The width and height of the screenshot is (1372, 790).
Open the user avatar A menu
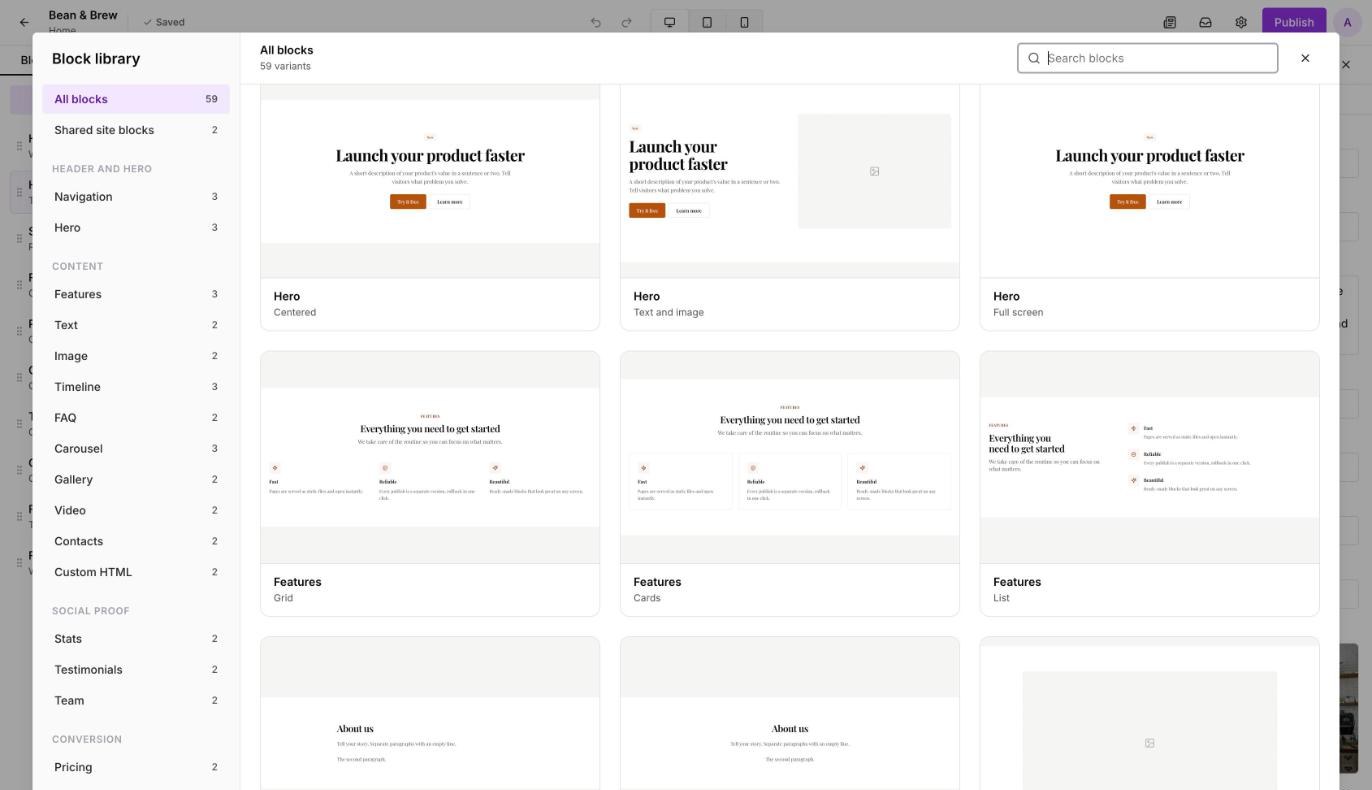tap(1347, 22)
